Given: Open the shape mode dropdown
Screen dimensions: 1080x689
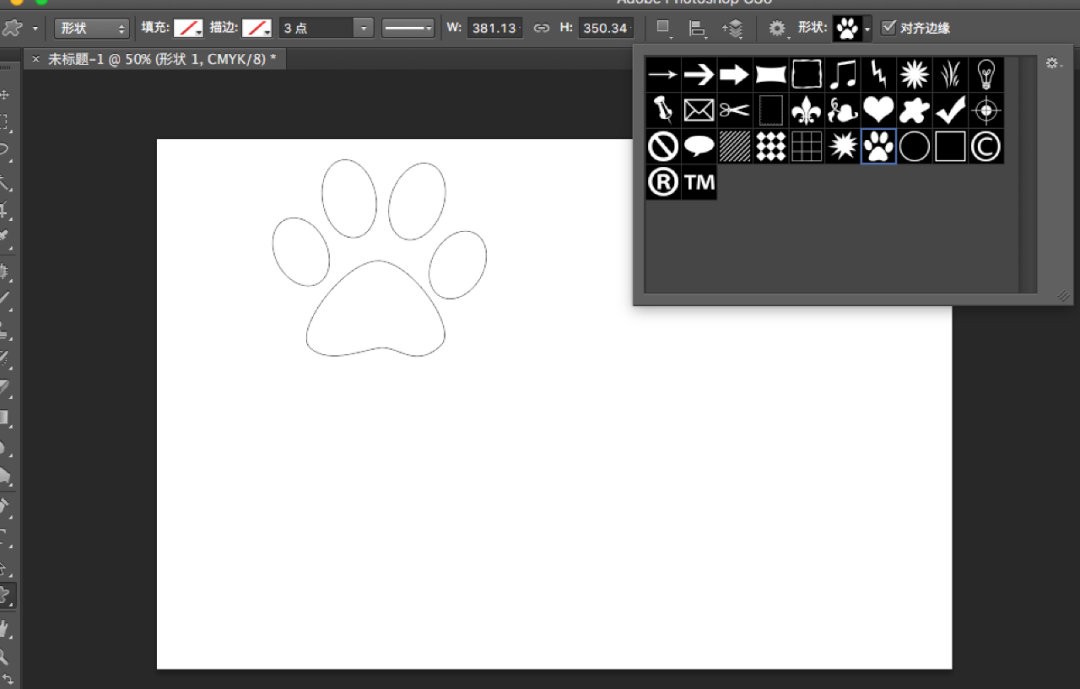Looking at the screenshot, I should 92,28.
